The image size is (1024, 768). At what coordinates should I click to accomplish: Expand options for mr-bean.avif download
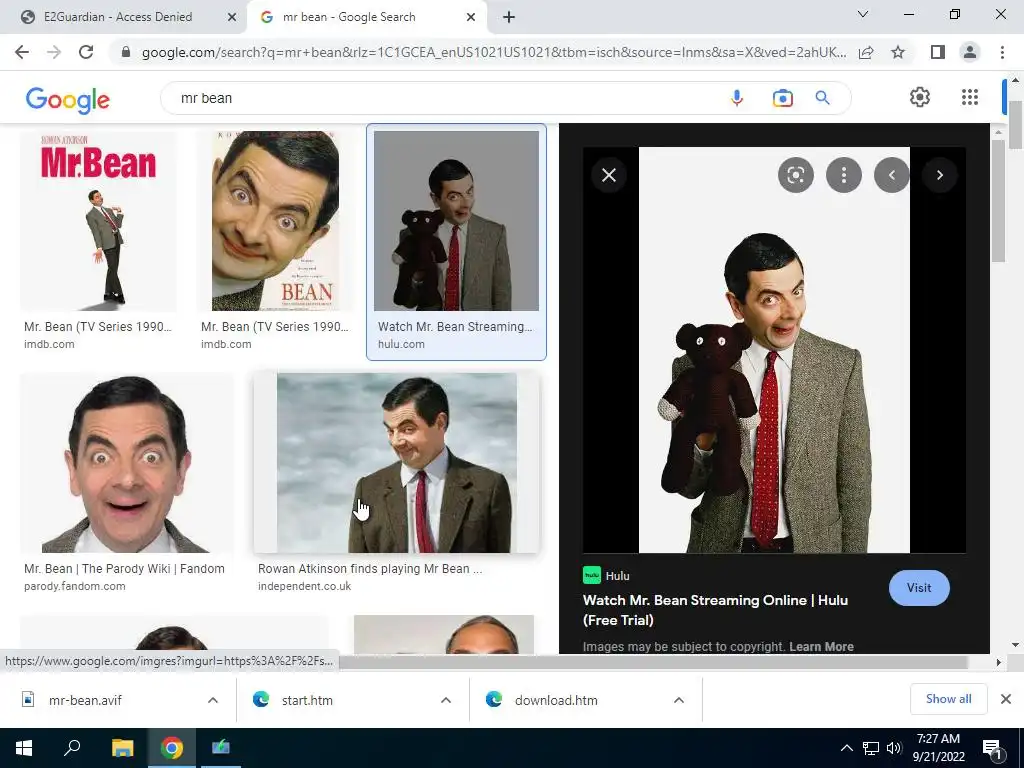[213, 700]
